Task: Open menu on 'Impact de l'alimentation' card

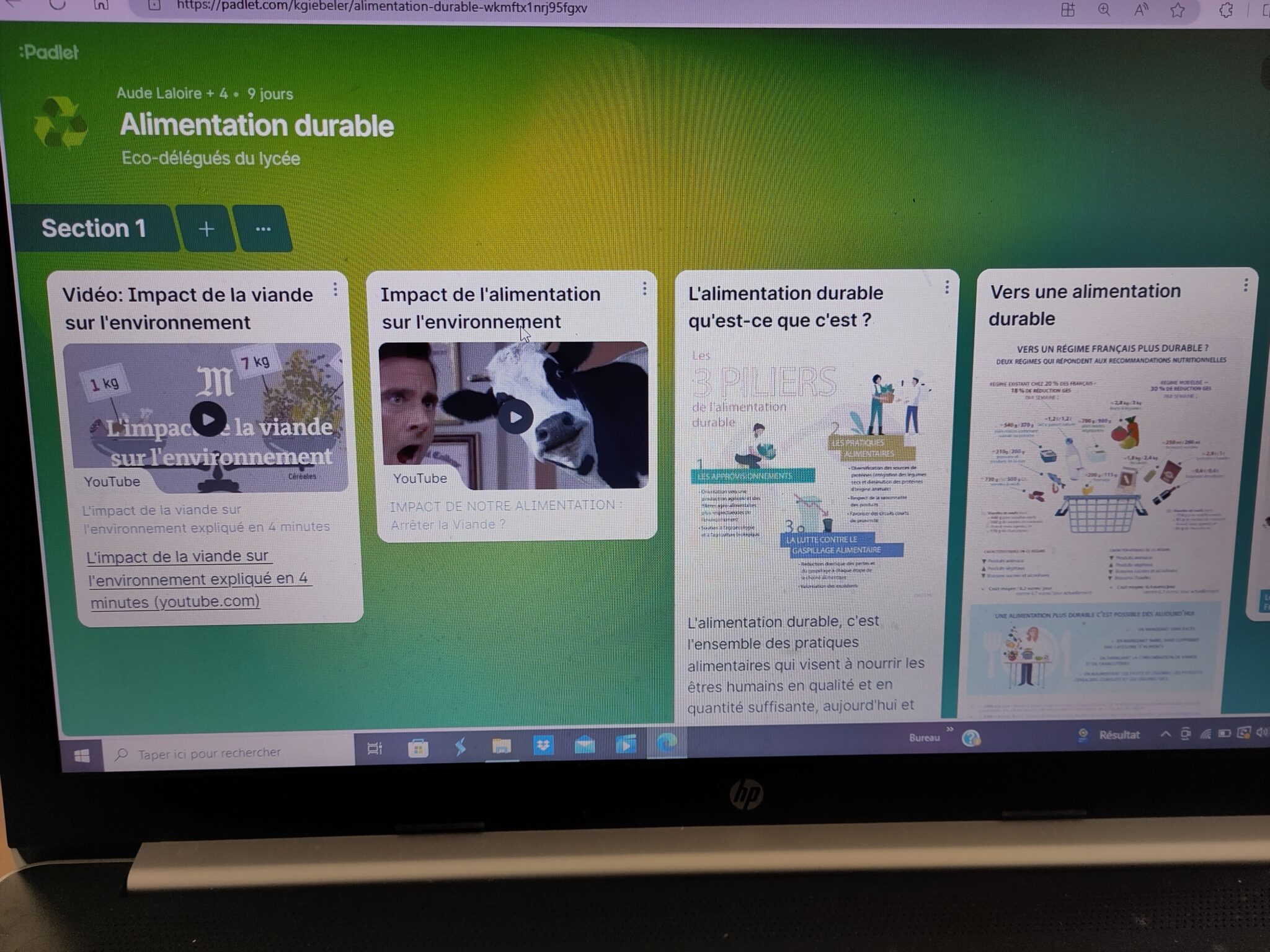Action: 645,288
